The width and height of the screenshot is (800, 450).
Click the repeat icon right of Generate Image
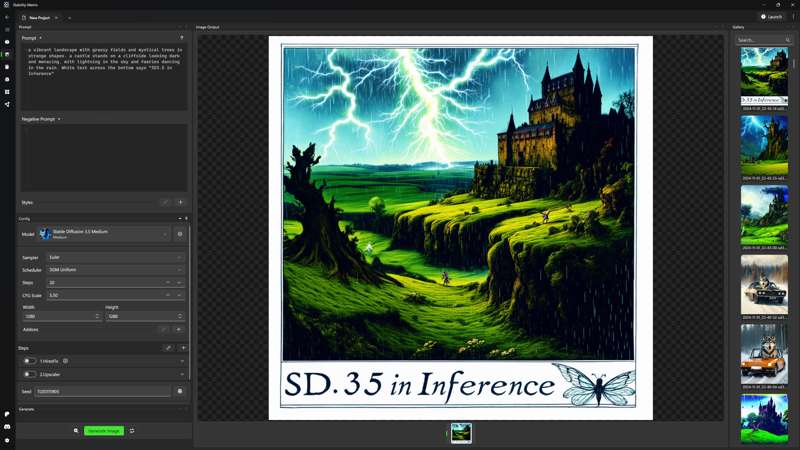pos(132,431)
